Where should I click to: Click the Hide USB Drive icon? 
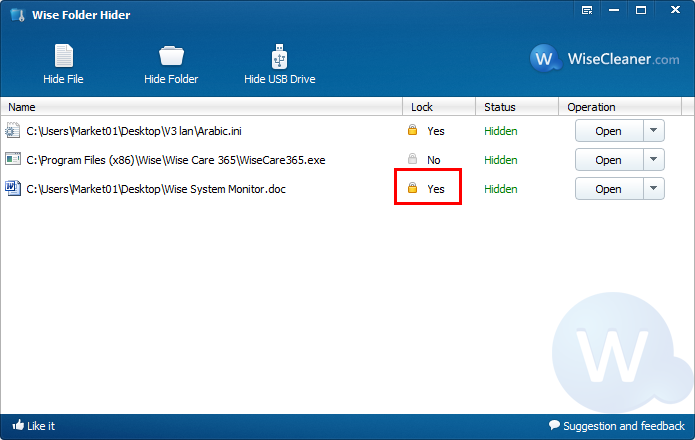279,56
